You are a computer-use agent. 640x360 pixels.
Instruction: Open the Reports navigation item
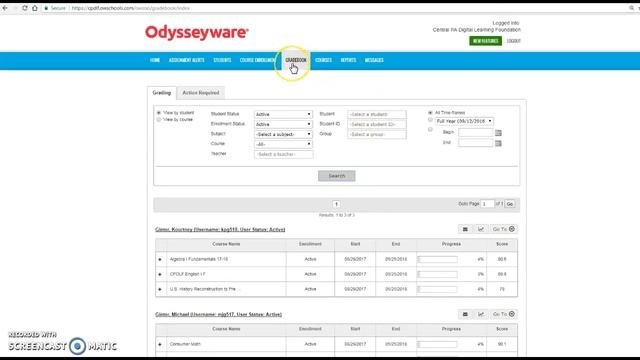coord(348,60)
